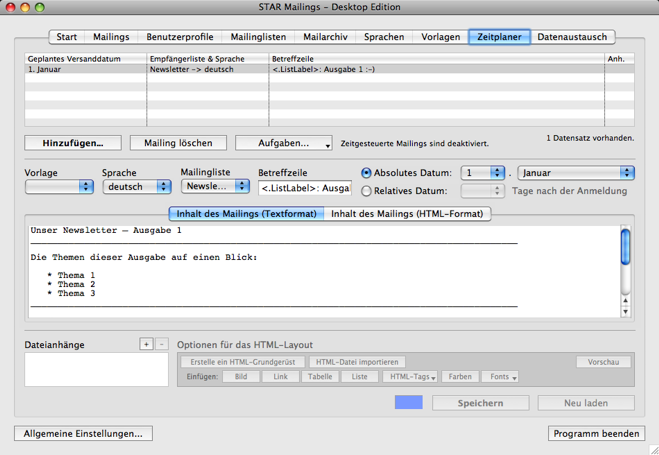Click the Neu laden button
Image resolution: width=659 pixels, height=455 pixels.
(x=586, y=403)
